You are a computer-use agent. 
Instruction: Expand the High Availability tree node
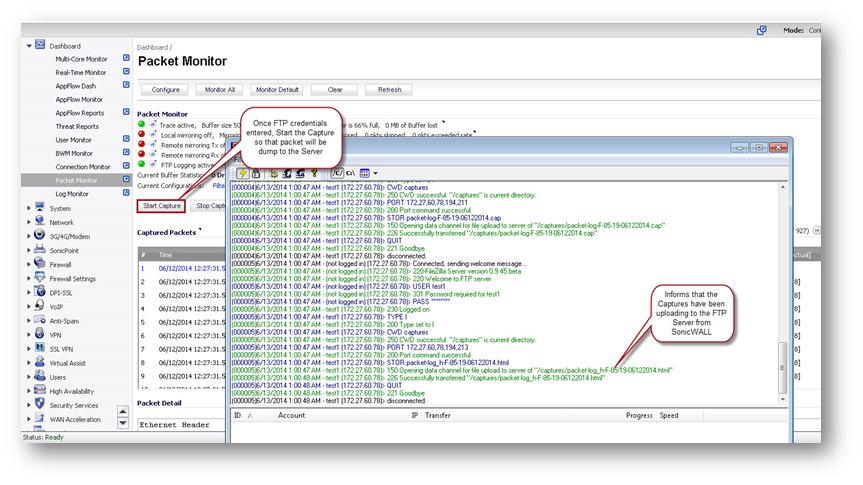[29, 391]
